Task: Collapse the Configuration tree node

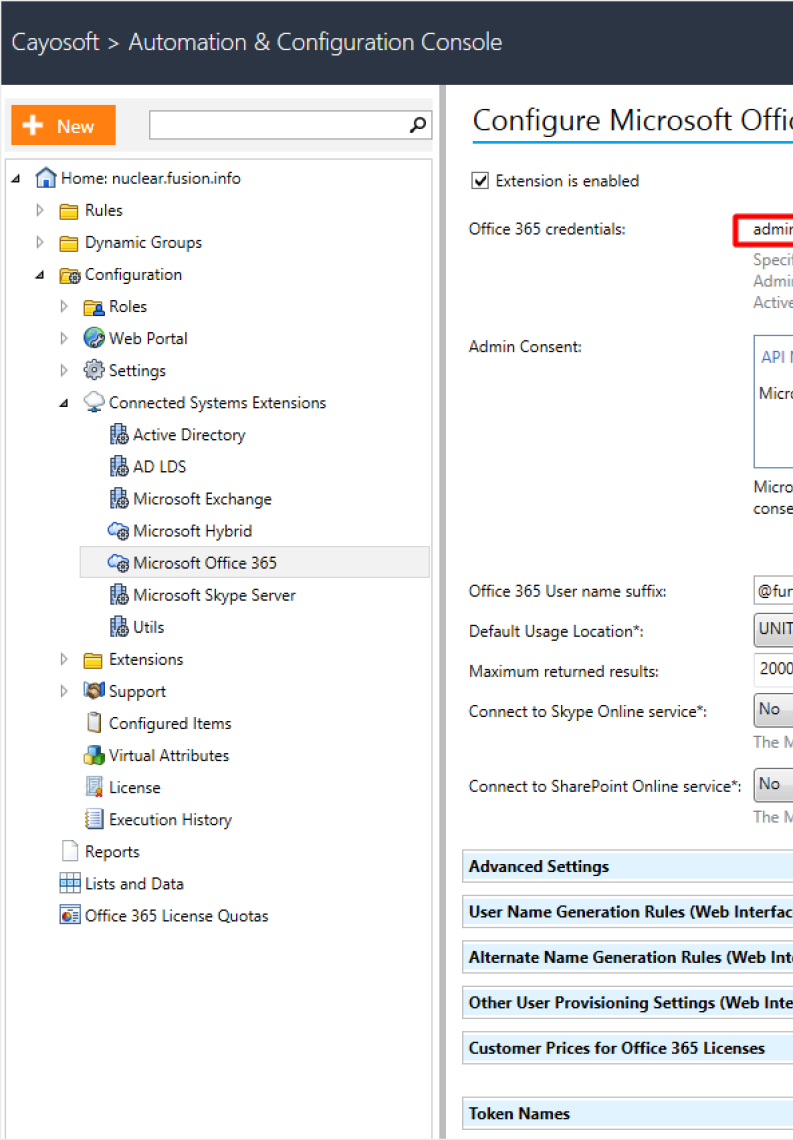Action: [x=40, y=275]
